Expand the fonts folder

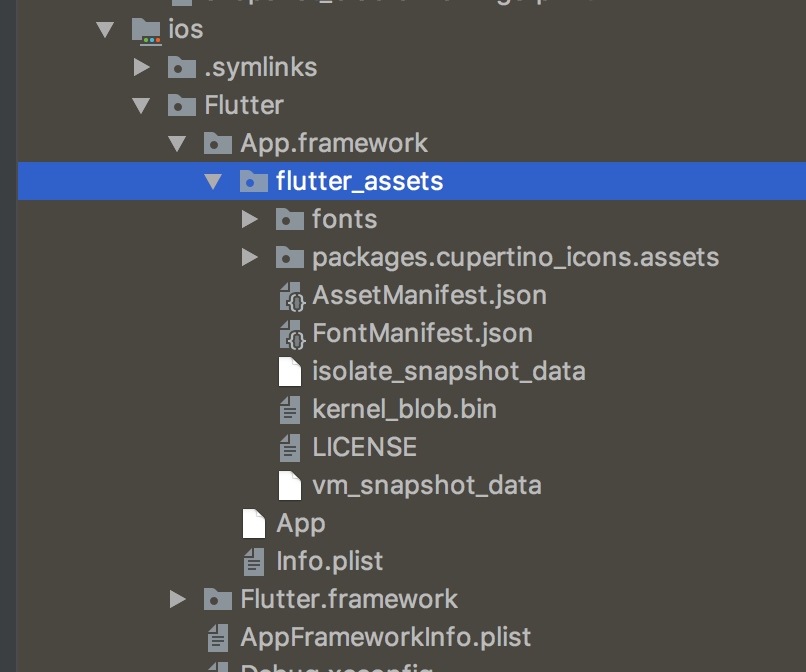[249, 219]
